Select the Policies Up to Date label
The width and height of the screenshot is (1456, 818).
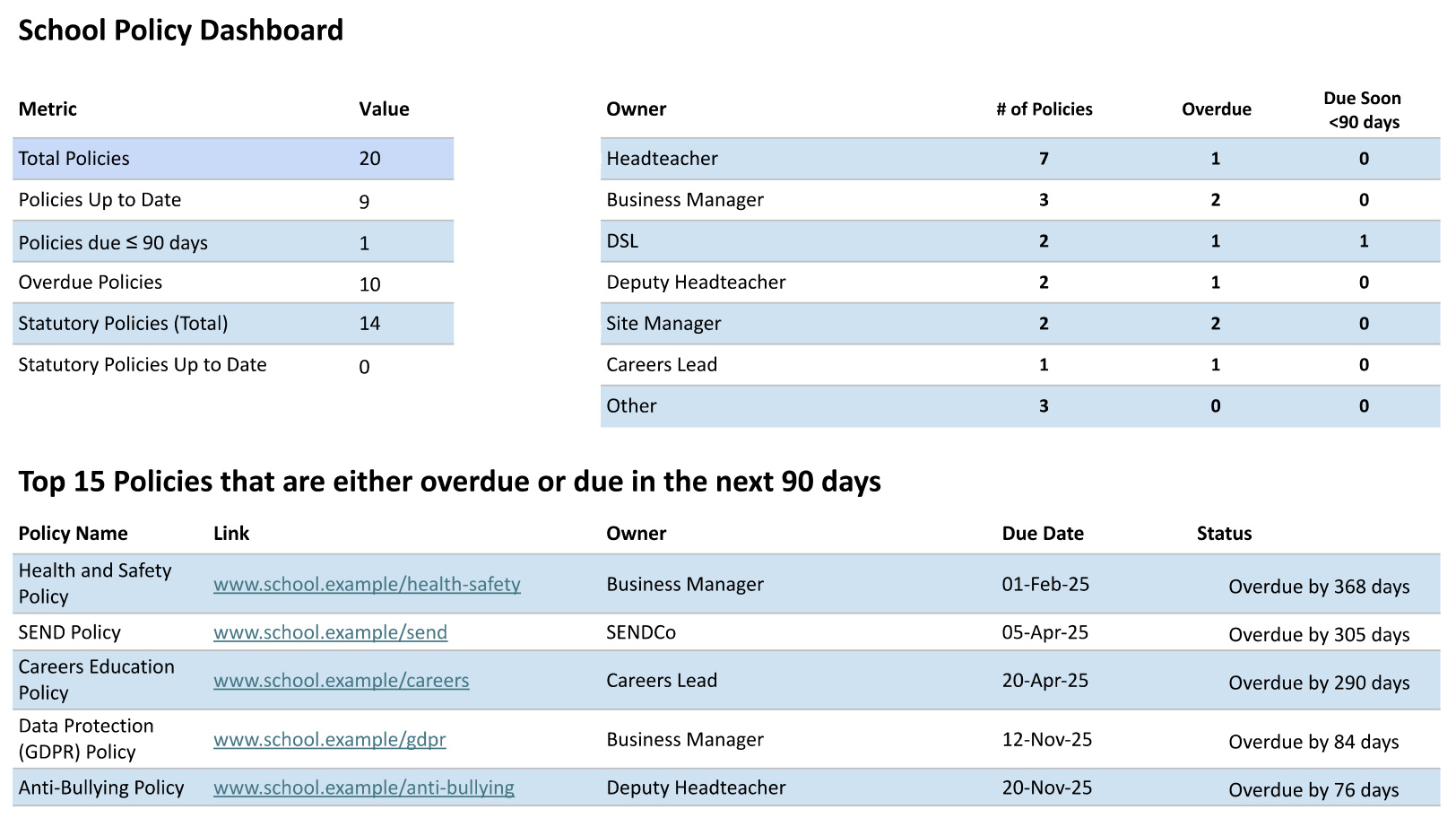click(100, 200)
